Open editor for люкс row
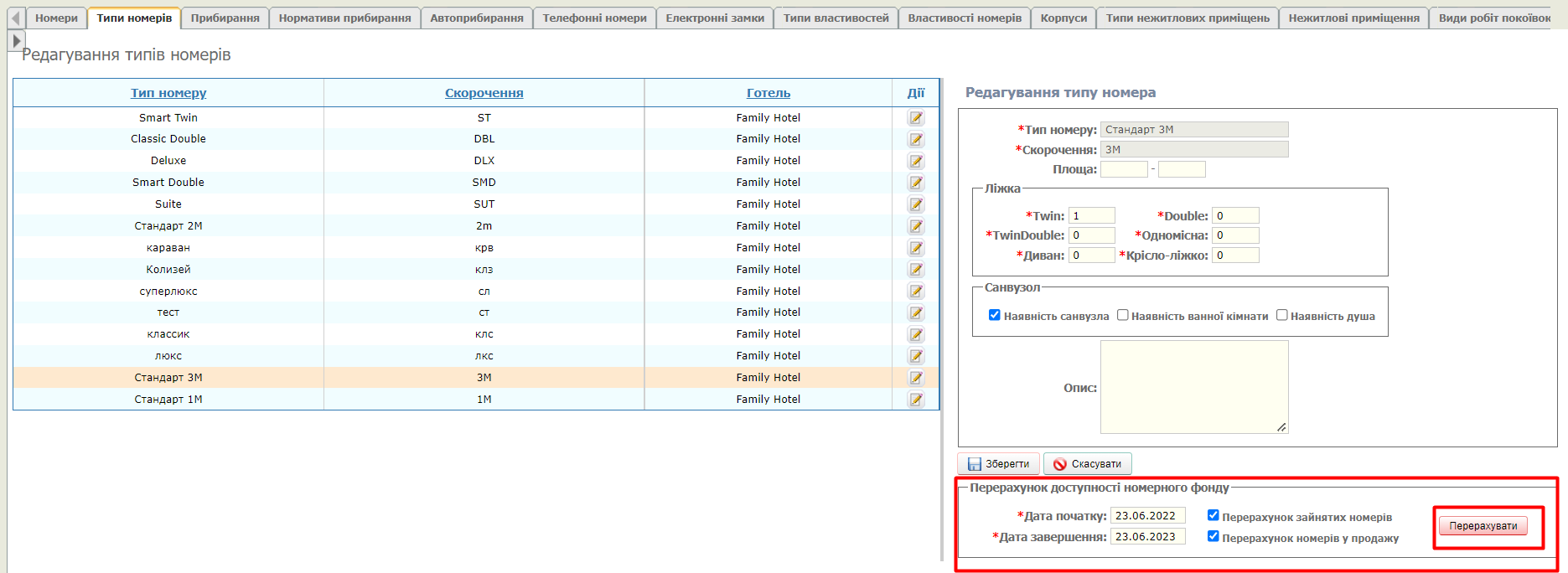The image size is (1568, 573). click(x=916, y=356)
